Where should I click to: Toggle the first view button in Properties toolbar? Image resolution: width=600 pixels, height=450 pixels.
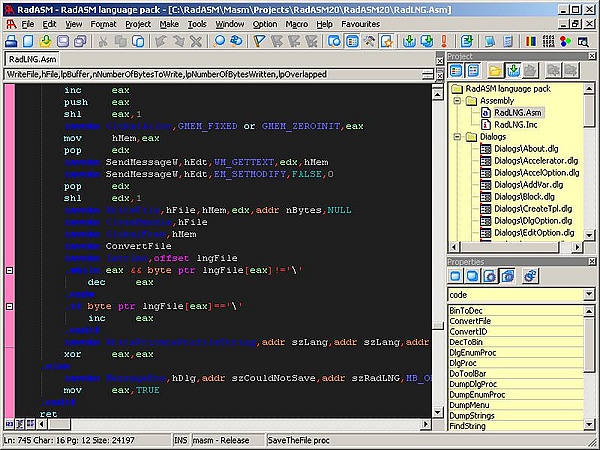coord(455,276)
